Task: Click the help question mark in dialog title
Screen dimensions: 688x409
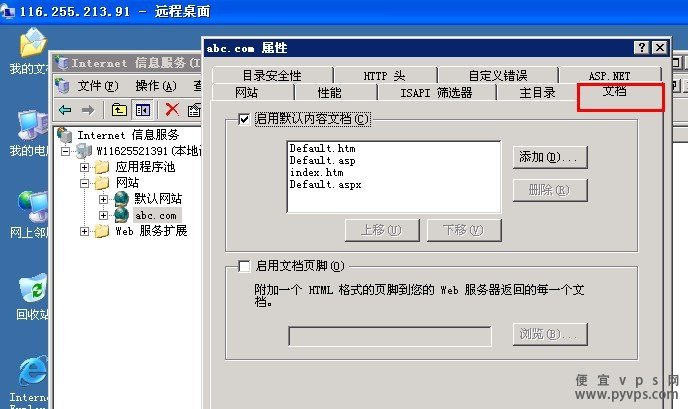Action: coord(642,47)
